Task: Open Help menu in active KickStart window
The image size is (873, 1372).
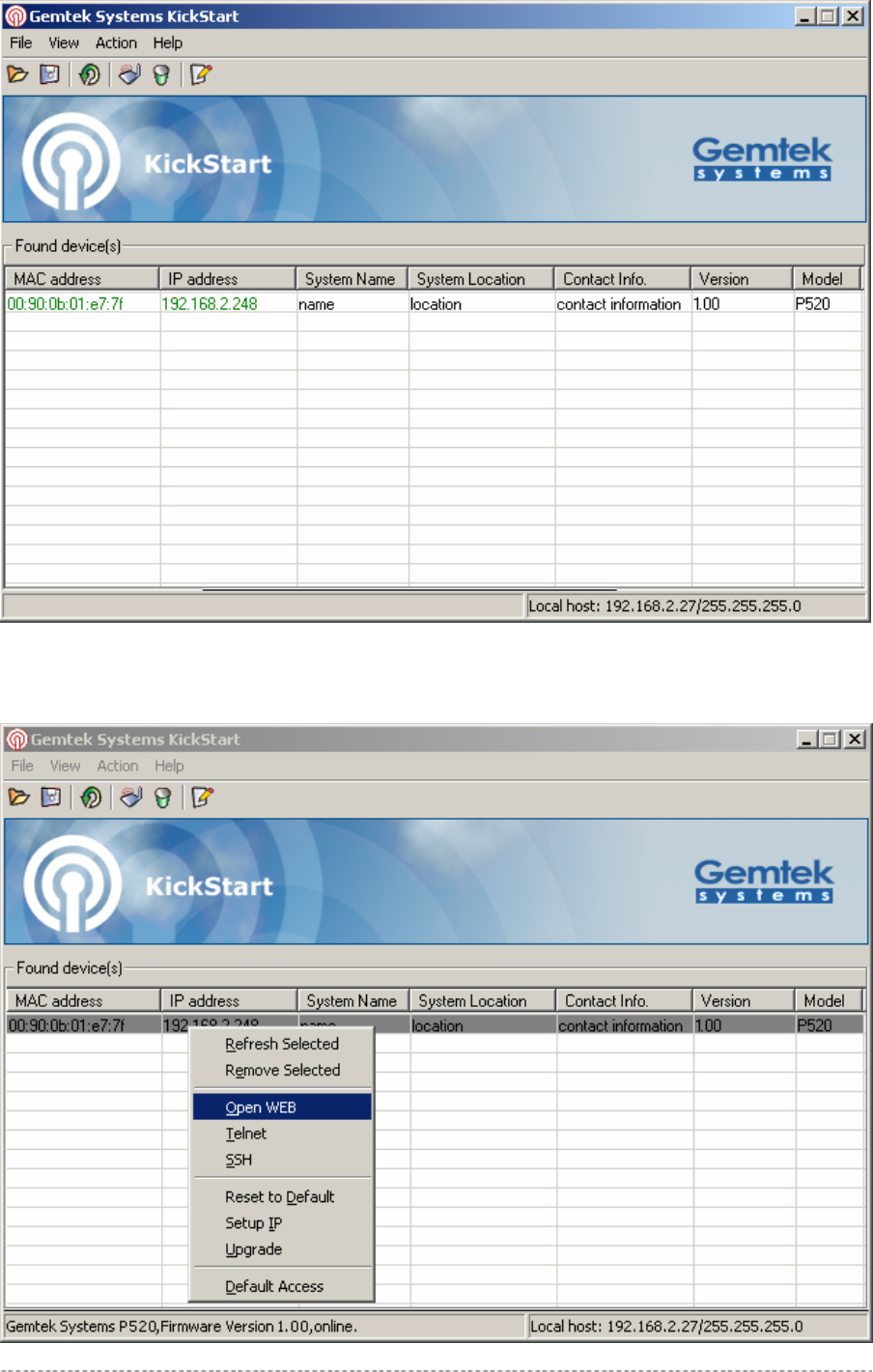Action: (x=168, y=43)
